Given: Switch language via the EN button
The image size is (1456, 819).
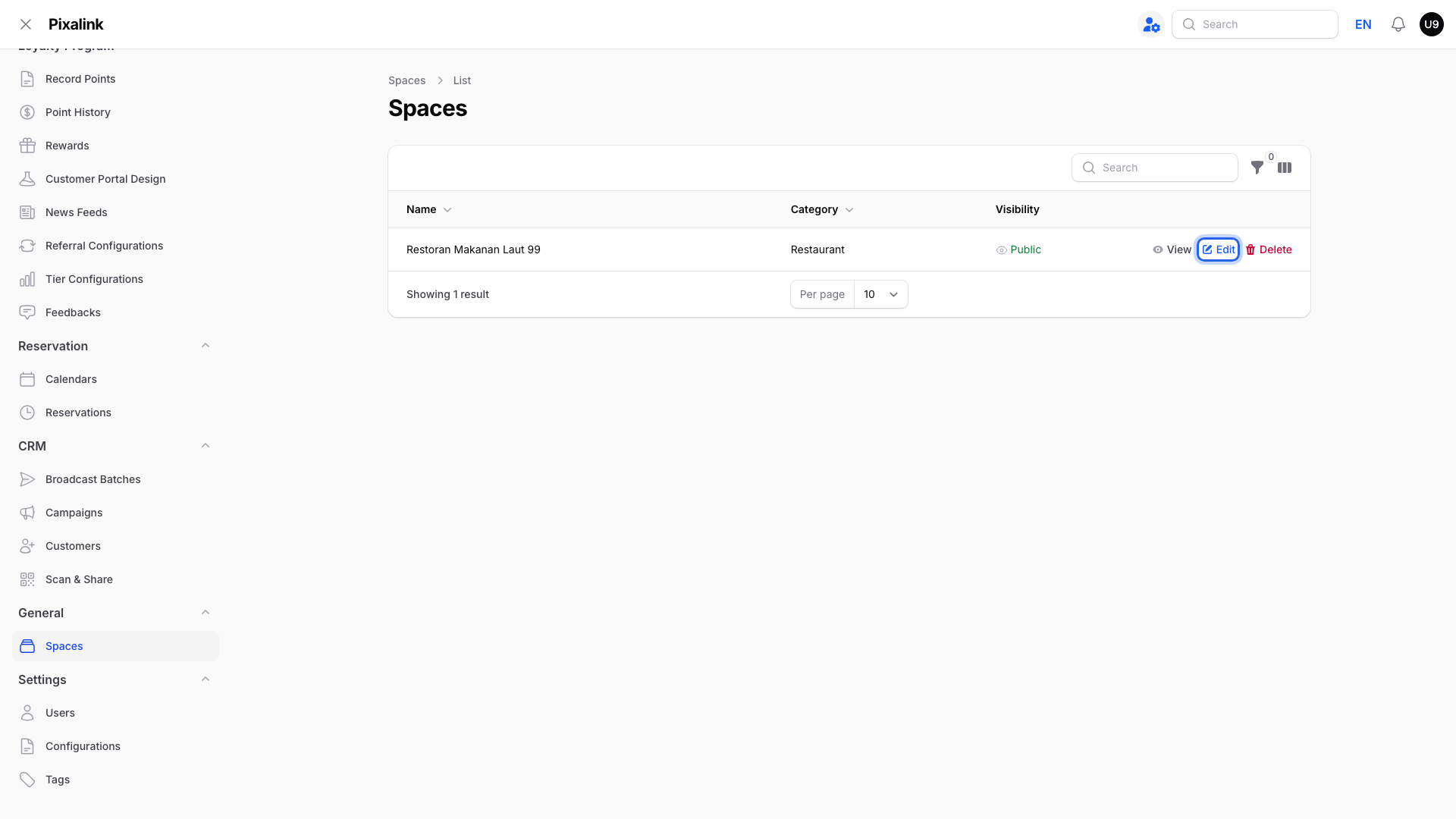Looking at the screenshot, I should click(x=1363, y=24).
